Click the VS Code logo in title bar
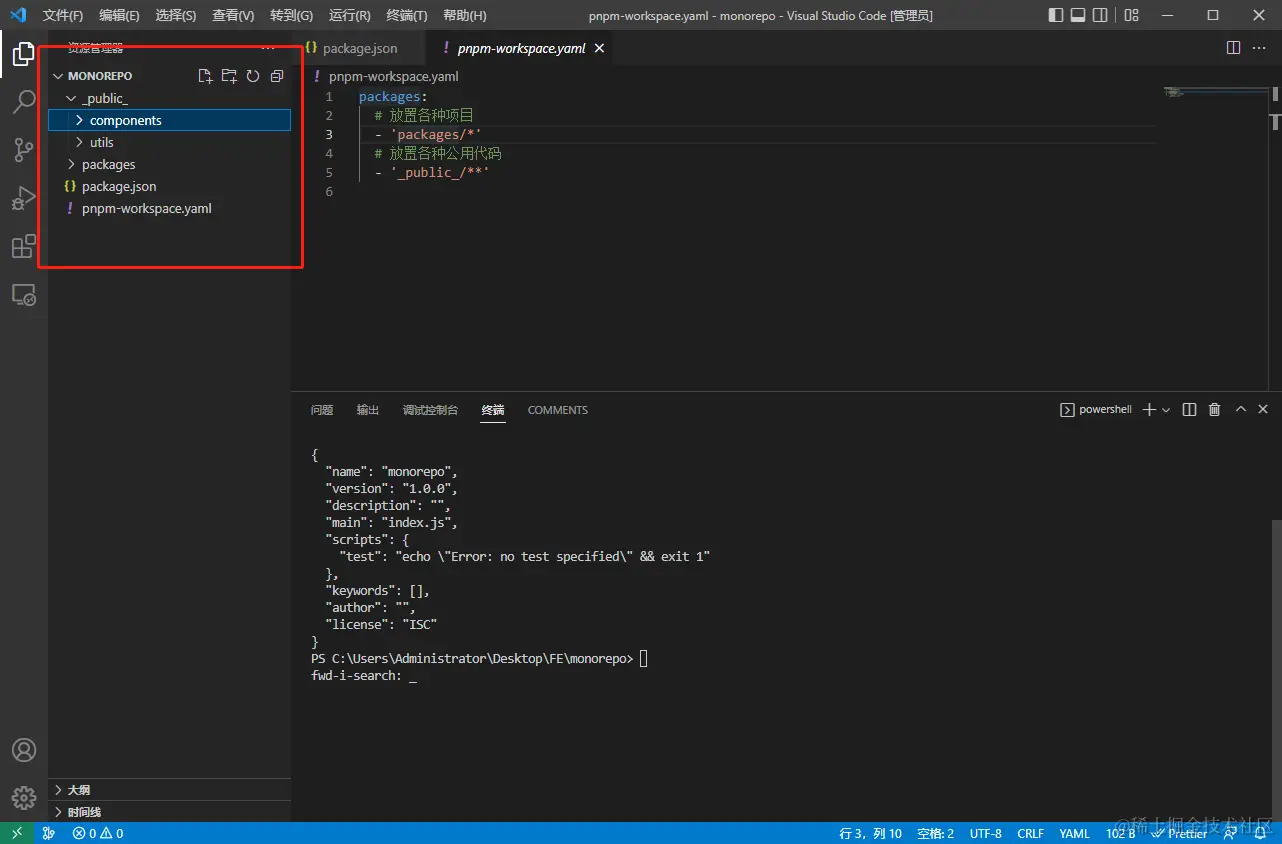The height and width of the screenshot is (844, 1282). (18, 15)
